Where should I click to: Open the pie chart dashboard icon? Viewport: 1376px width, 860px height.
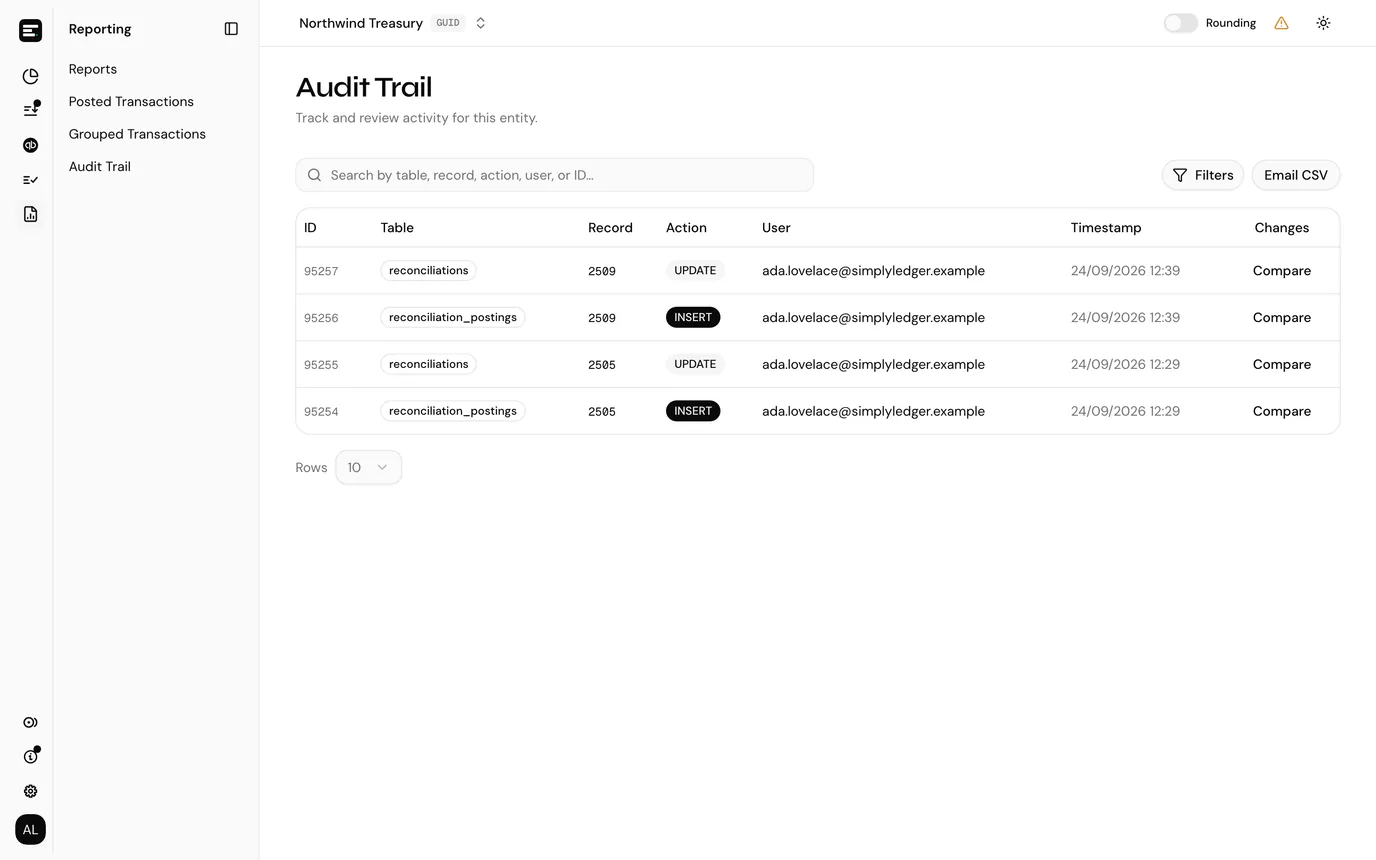[x=30, y=76]
